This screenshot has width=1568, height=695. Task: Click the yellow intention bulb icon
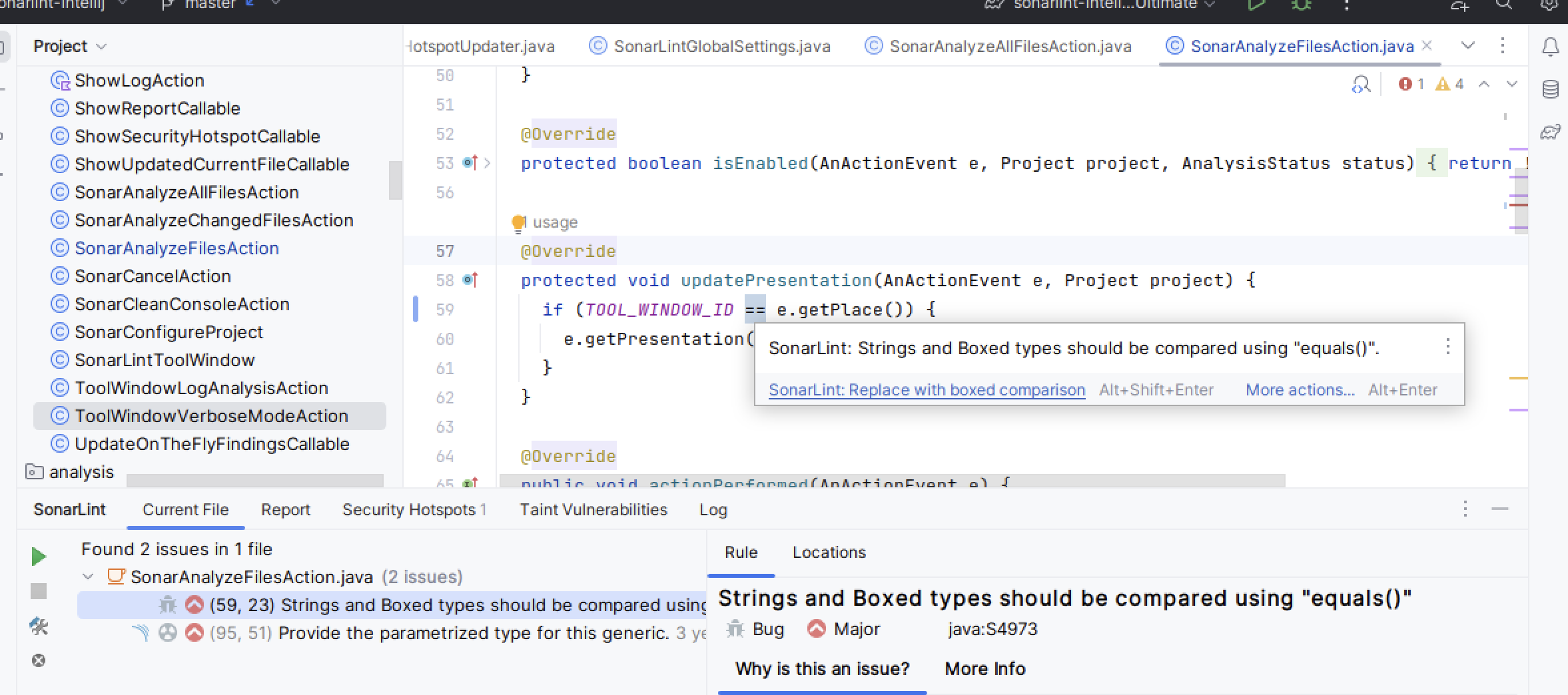click(518, 223)
